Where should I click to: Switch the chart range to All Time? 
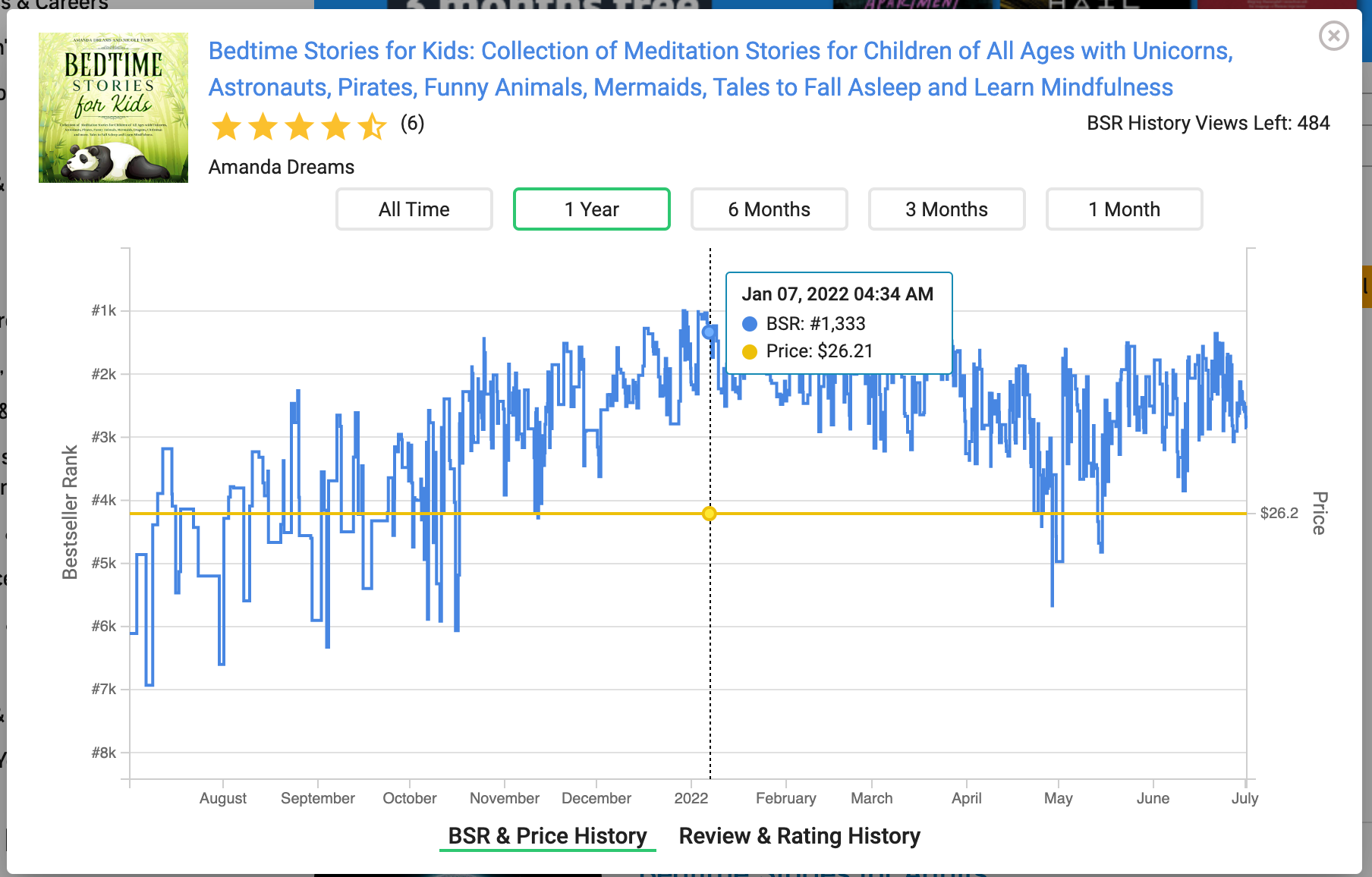tap(414, 209)
